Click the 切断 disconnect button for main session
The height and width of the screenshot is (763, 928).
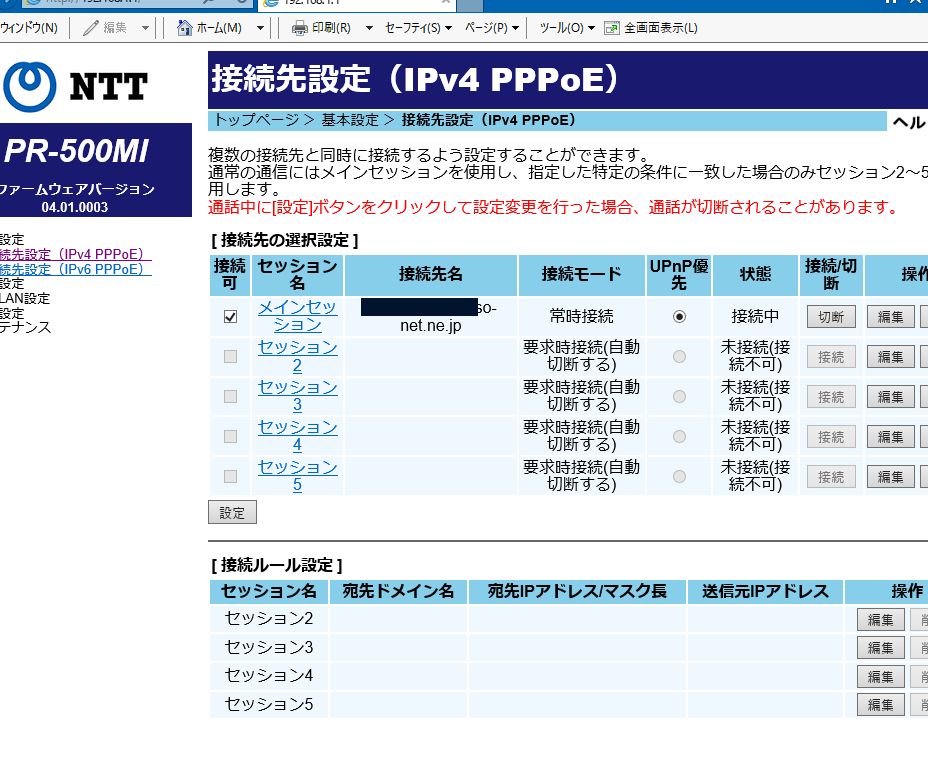(831, 317)
